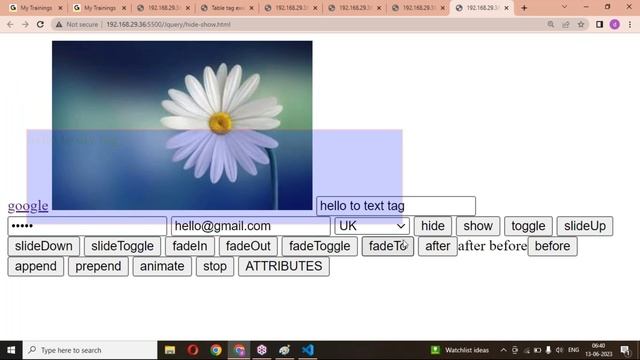Close the Table tag tab
Image resolution: width=640 pixels, height=360 pixels.
(251, 8)
